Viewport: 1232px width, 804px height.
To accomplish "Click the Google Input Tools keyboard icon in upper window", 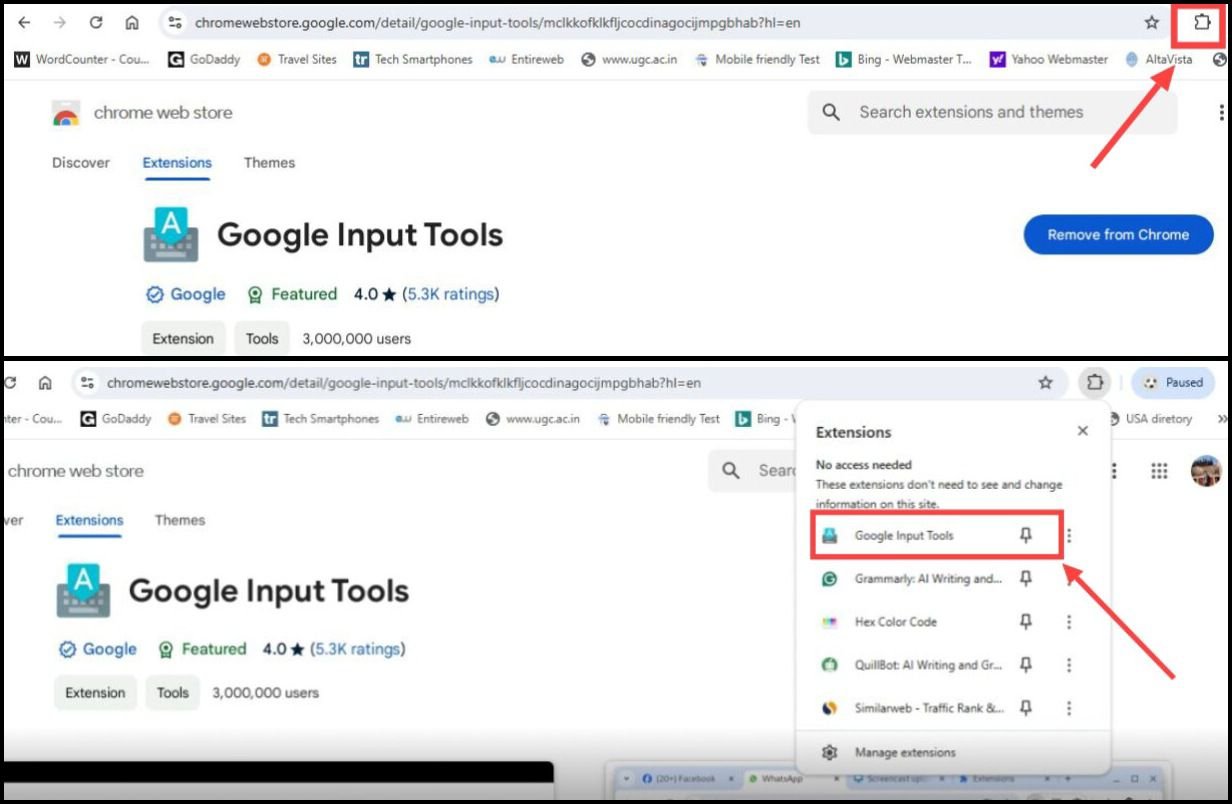I will [171, 236].
